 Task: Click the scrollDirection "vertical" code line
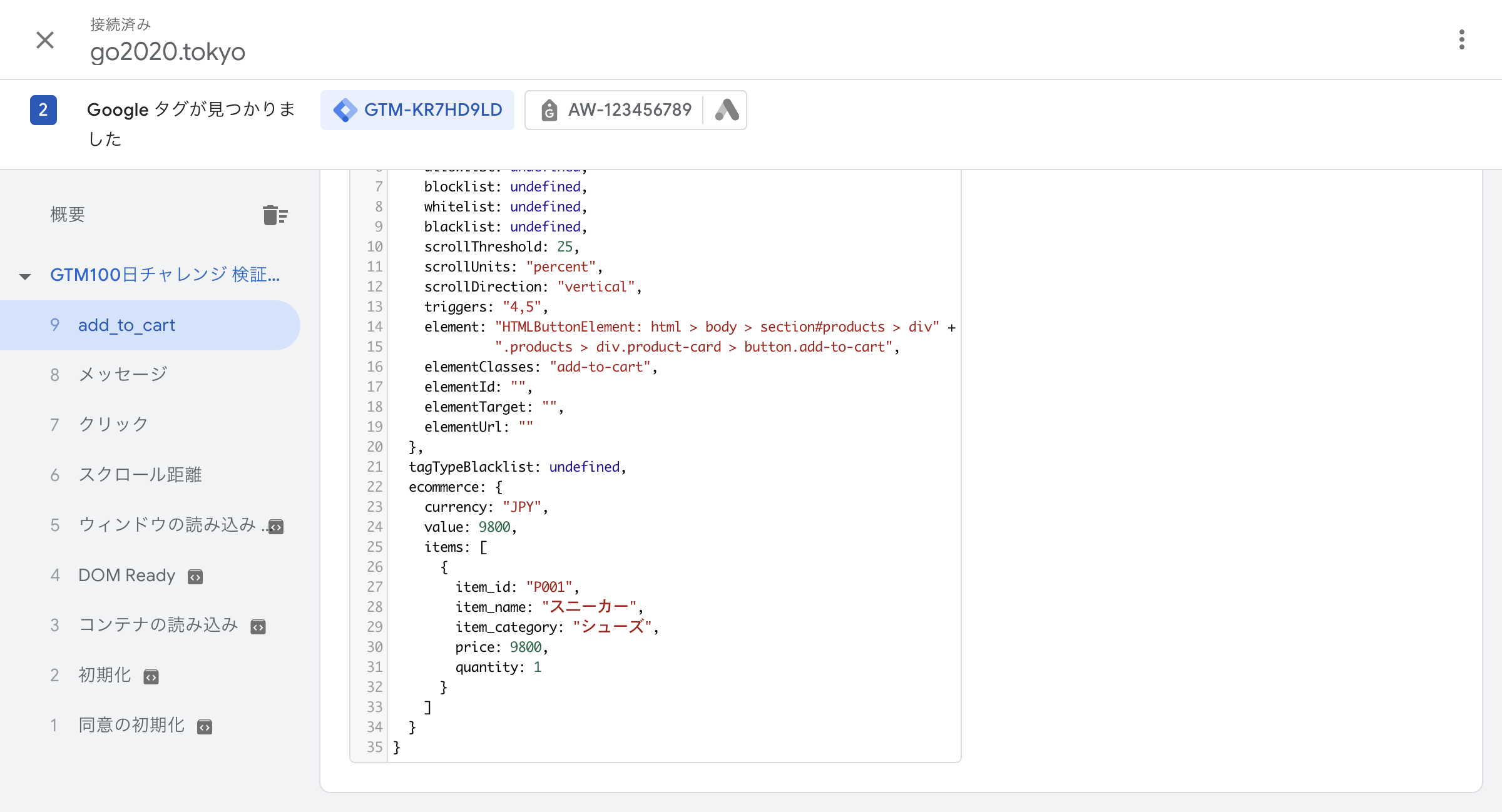533,287
